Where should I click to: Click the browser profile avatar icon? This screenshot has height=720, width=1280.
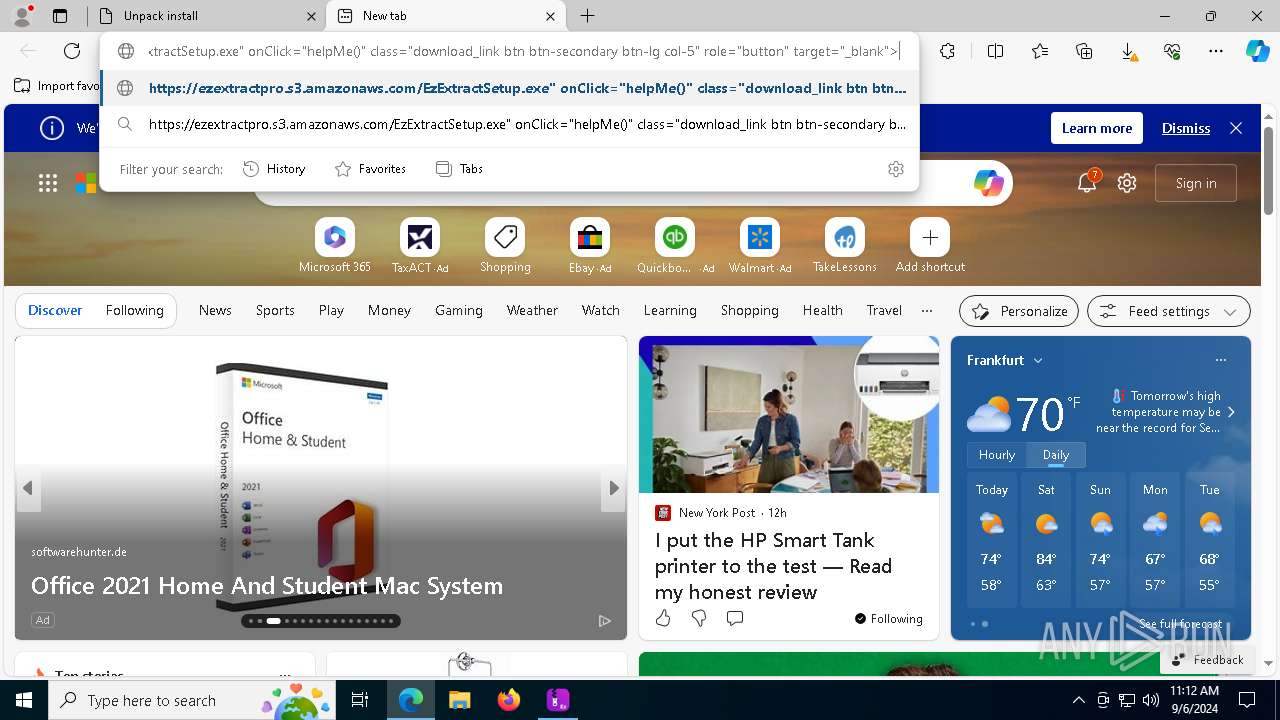(x=22, y=15)
